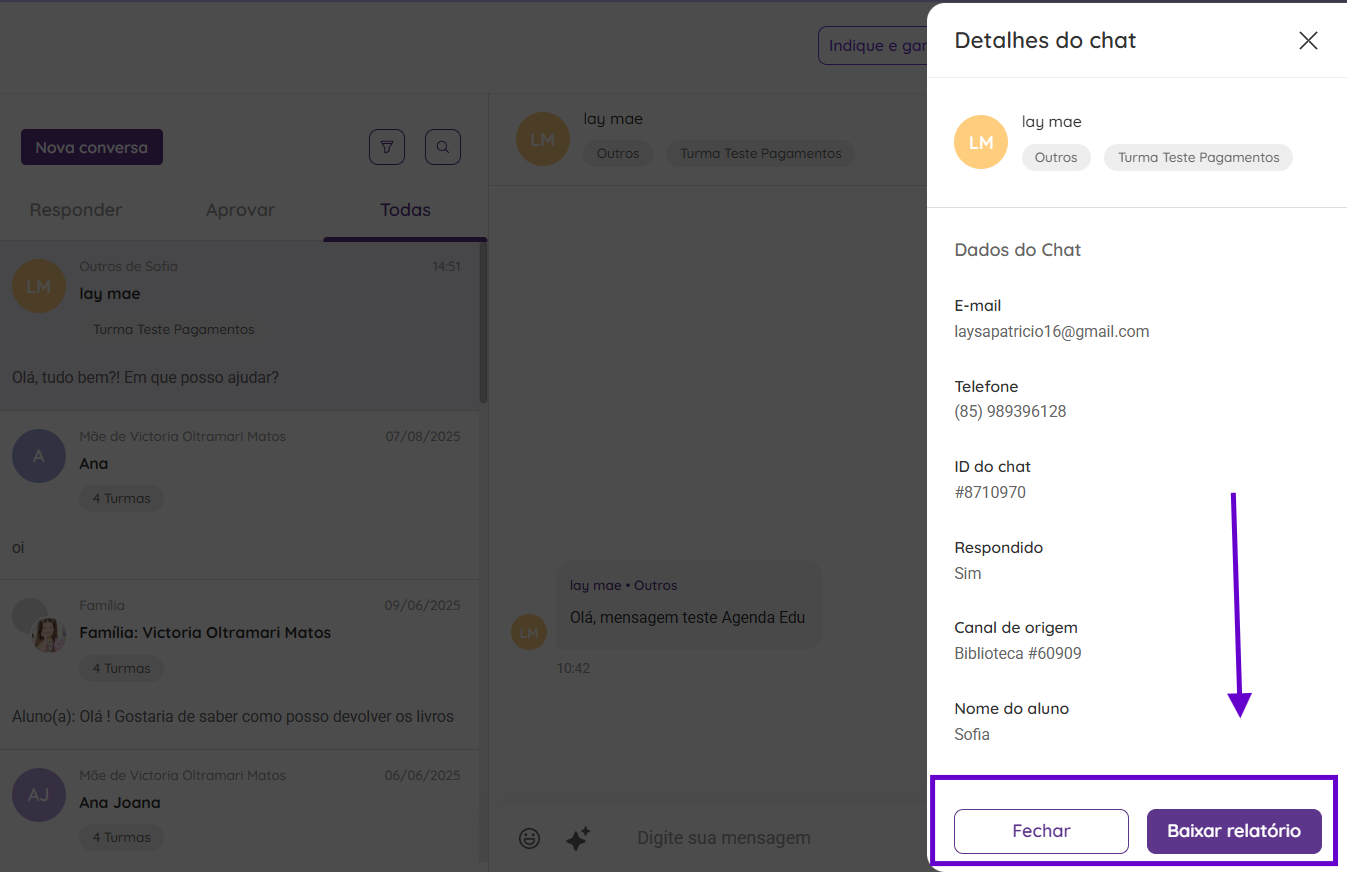Viewport: 1347px width, 872px height.
Task: Click the Família Victoria photo avatar
Action: point(48,635)
